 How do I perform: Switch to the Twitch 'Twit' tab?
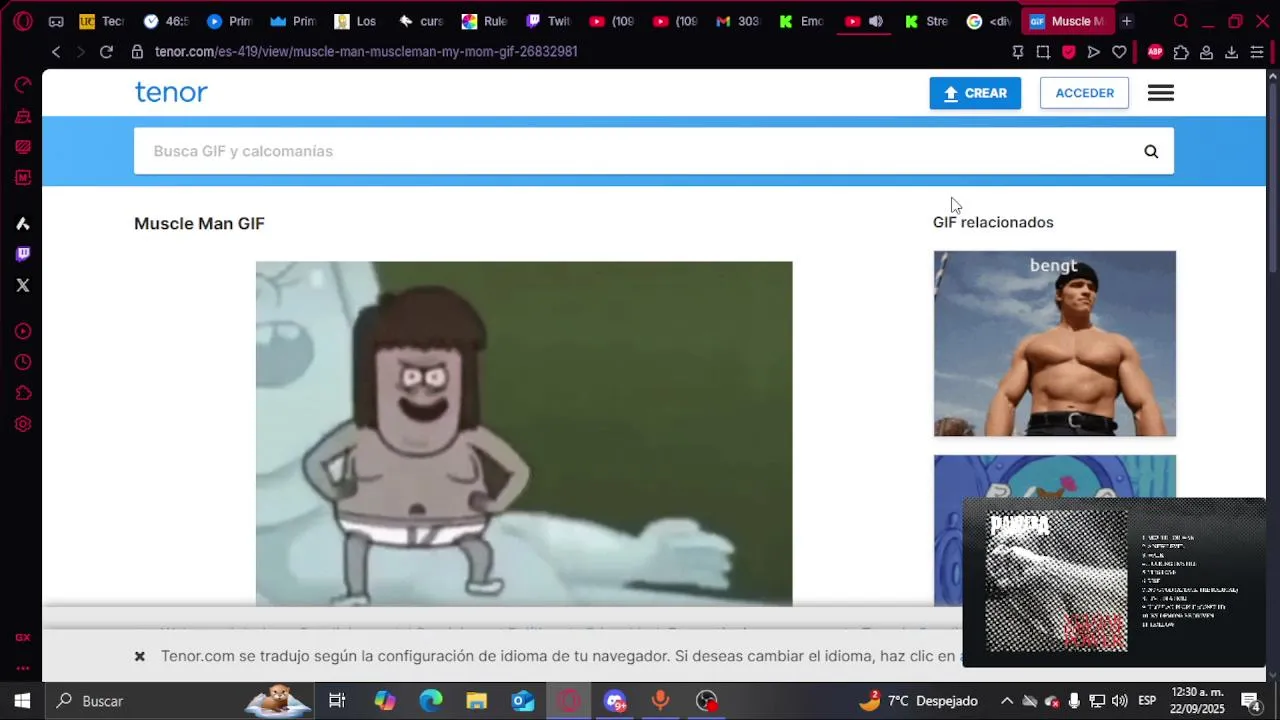pos(549,21)
